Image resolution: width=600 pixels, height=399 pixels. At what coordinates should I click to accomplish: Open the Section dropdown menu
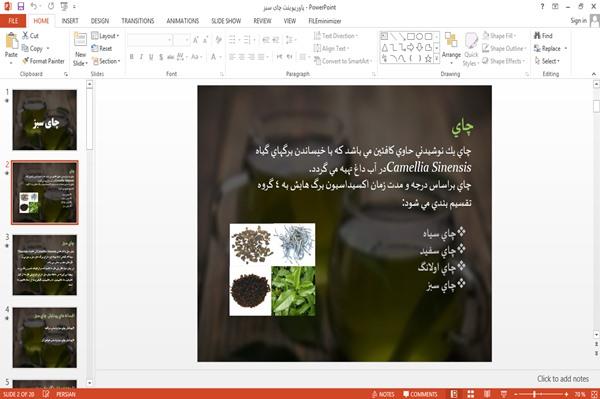coord(106,61)
